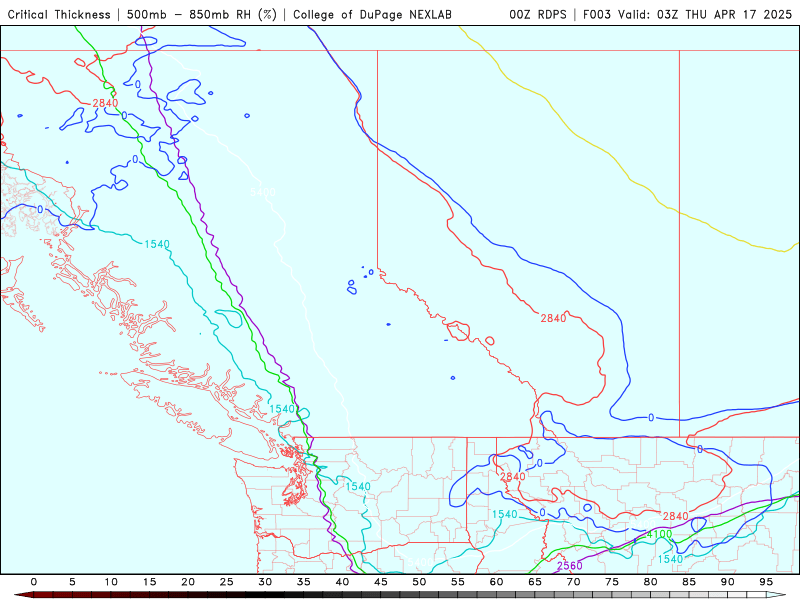This screenshot has height=600, width=800.
Task: Click the colorbar label "25"
Action: pyautogui.click(x=227, y=582)
